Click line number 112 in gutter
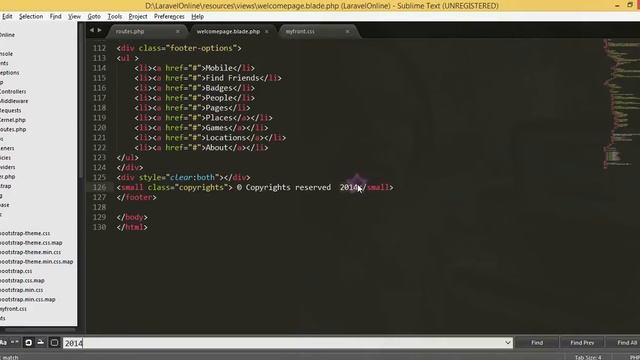 [99, 48]
